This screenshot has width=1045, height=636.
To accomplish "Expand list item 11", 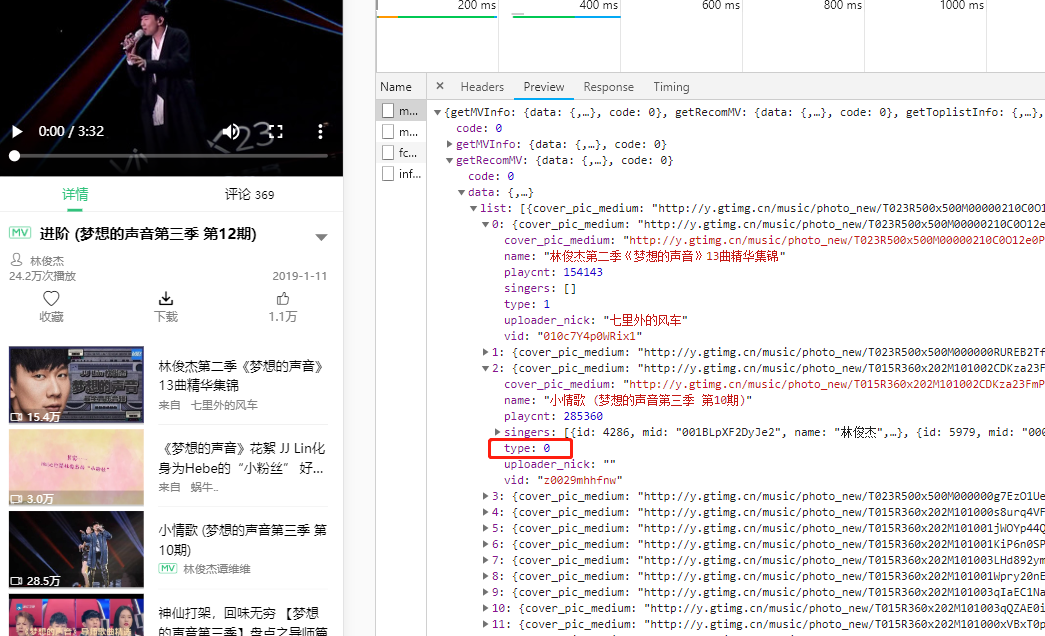I will point(485,624).
